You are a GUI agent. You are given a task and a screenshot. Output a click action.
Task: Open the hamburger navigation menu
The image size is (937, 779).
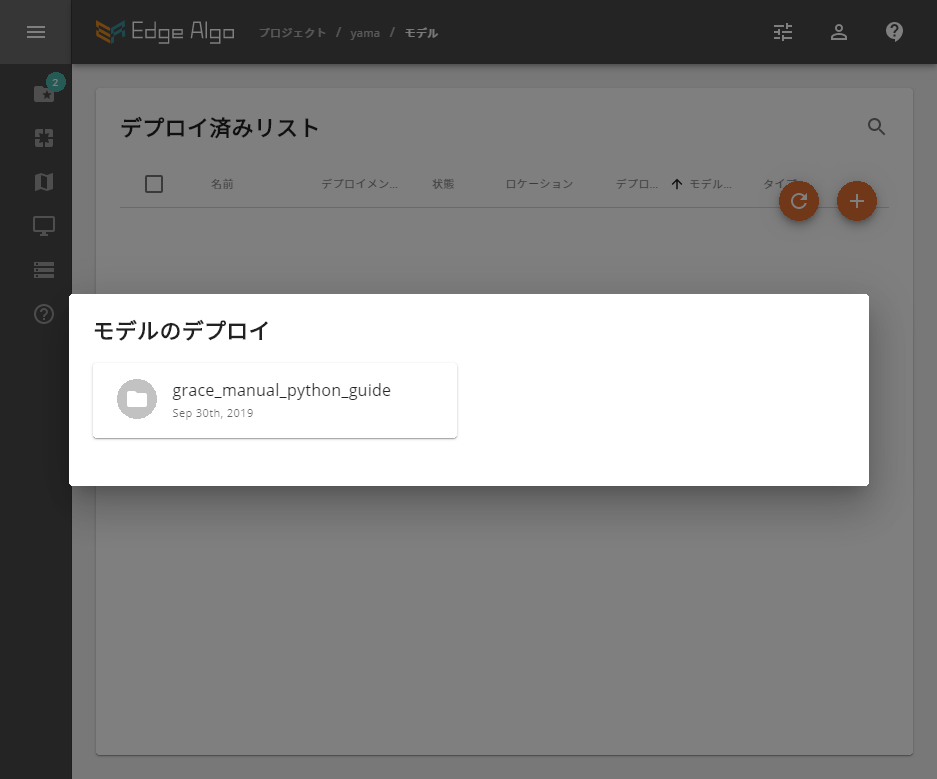(x=36, y=32)
